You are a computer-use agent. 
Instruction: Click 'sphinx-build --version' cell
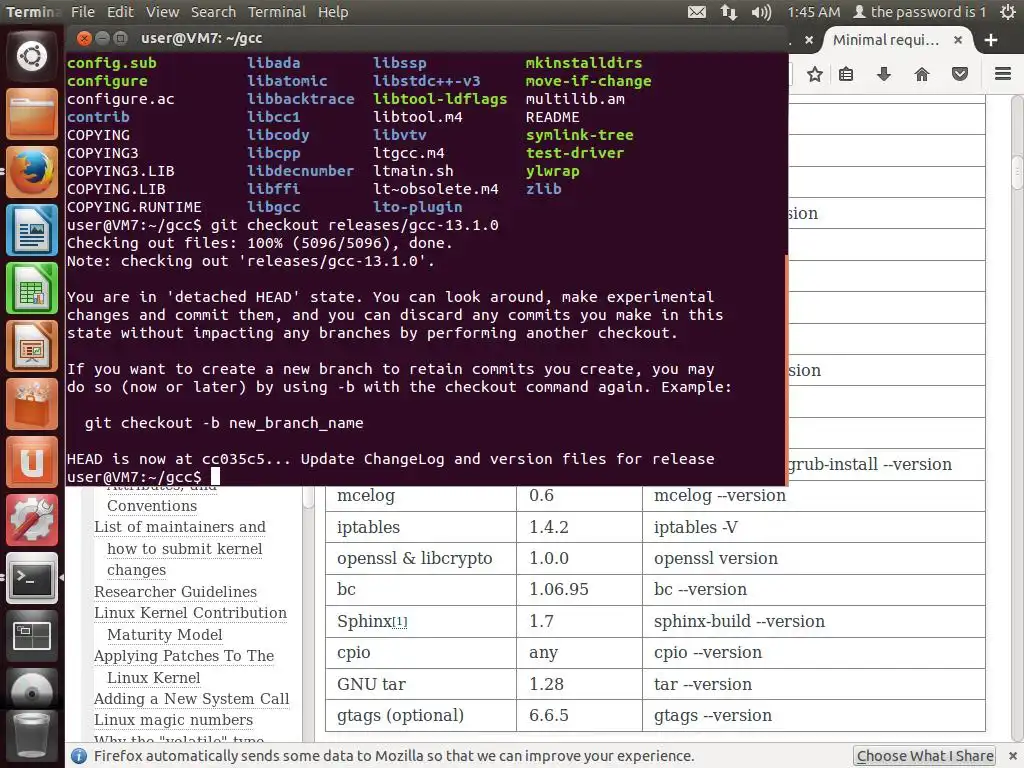814,621
